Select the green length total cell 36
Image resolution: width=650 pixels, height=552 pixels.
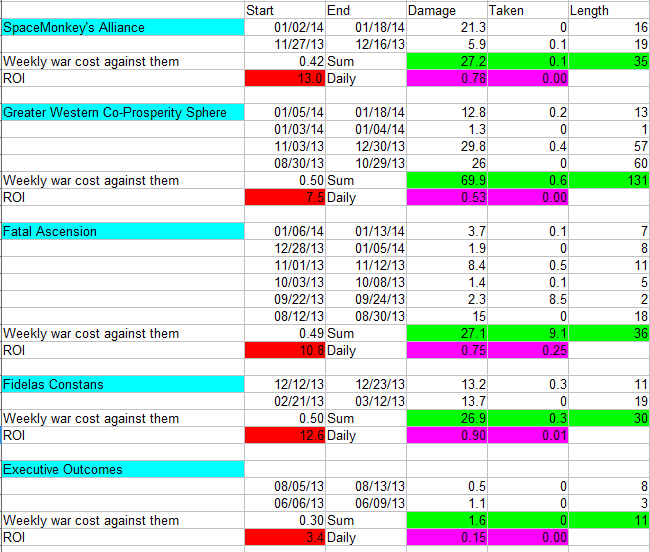[609, 333]
